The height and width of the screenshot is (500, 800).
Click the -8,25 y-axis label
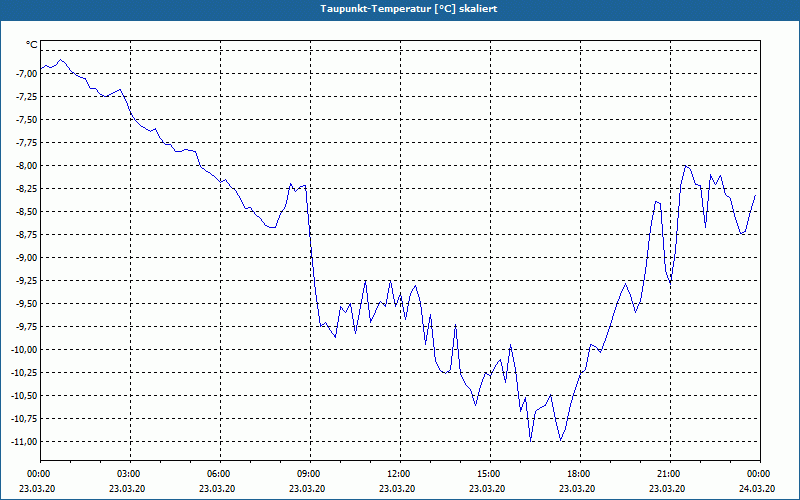point(27,188)
